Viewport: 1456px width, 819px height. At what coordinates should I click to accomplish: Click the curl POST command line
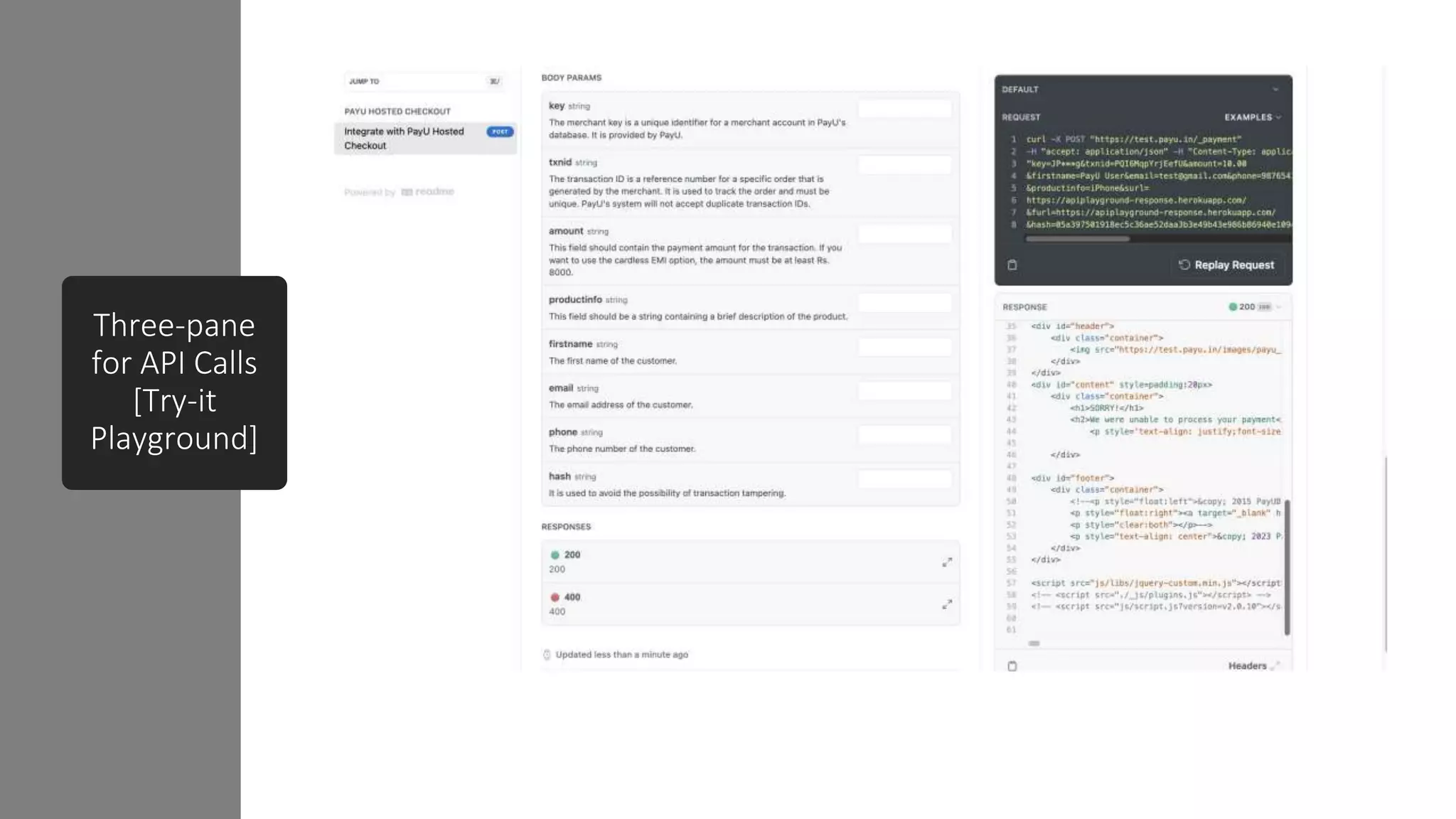[1134, 139]
